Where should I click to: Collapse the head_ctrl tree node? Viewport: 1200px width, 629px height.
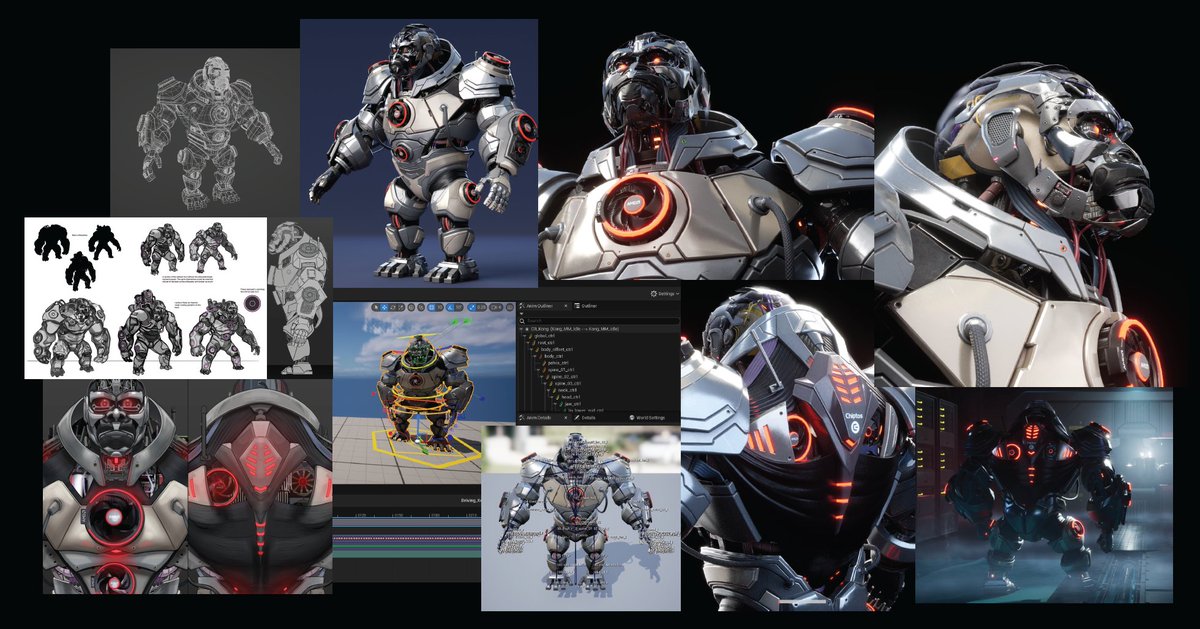(552, 397)
